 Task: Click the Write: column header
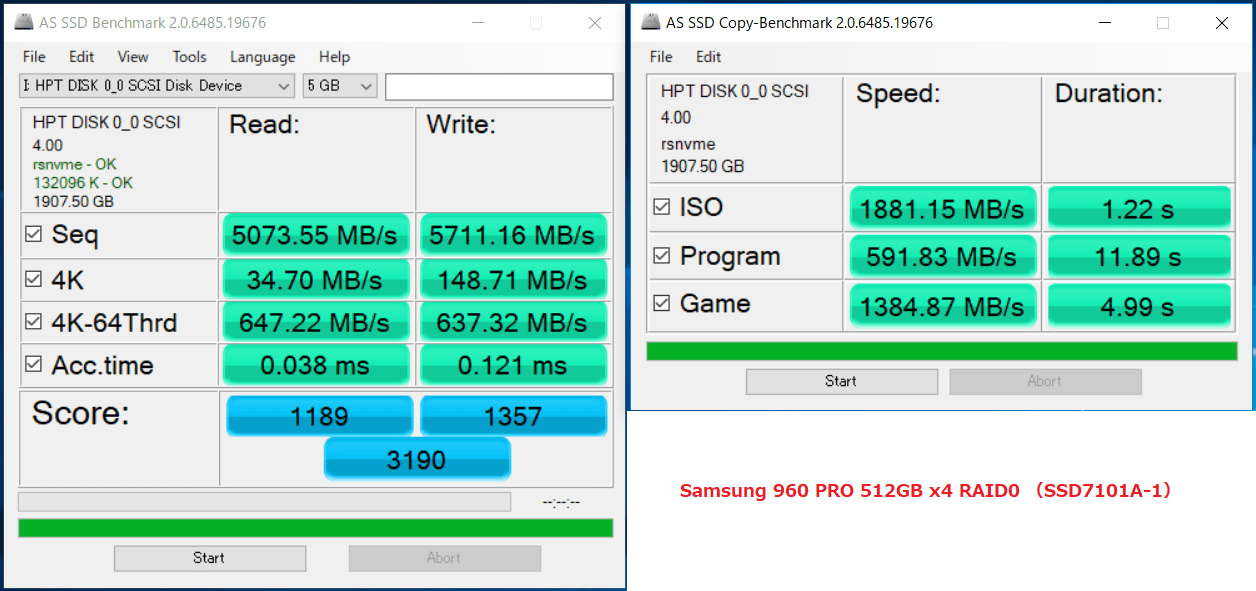click(461, 125)
